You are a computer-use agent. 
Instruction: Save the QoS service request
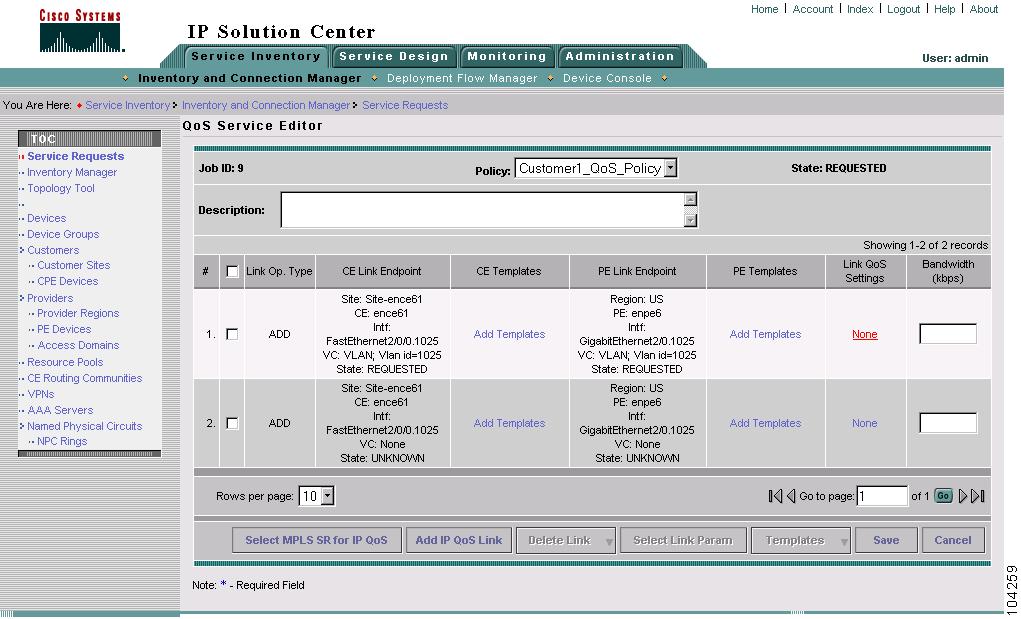click(x=886, y=540)
